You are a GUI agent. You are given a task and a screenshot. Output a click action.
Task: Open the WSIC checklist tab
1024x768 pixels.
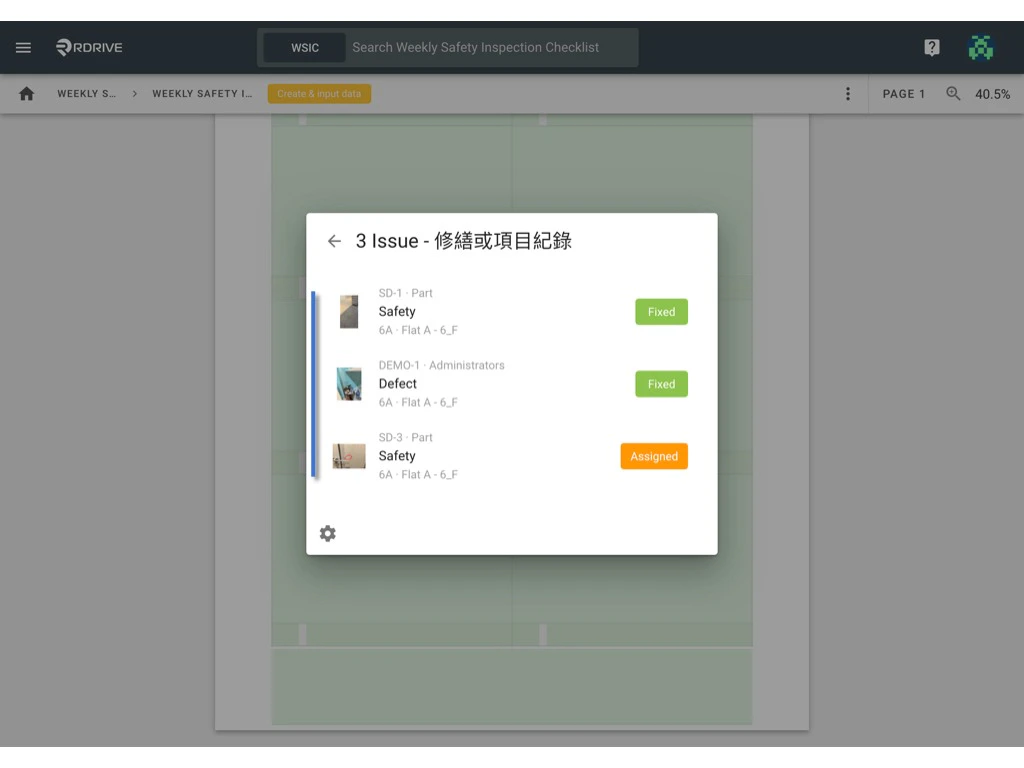(303, 47)
